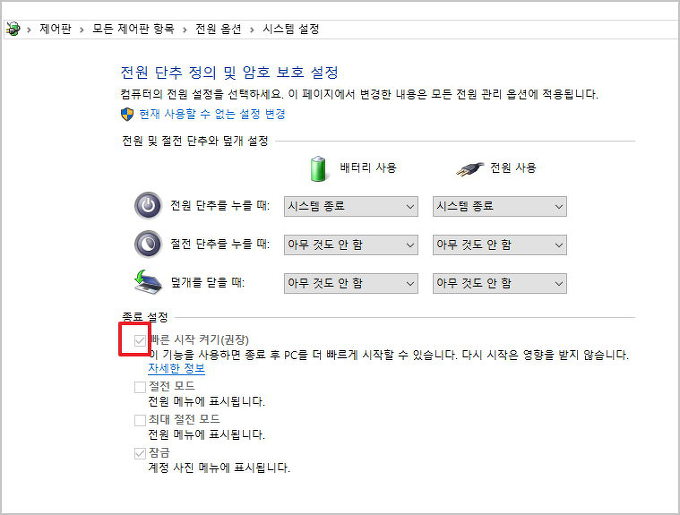
Task: Open plugged-in sleep button action dropdown
Action: pos(499,245)
